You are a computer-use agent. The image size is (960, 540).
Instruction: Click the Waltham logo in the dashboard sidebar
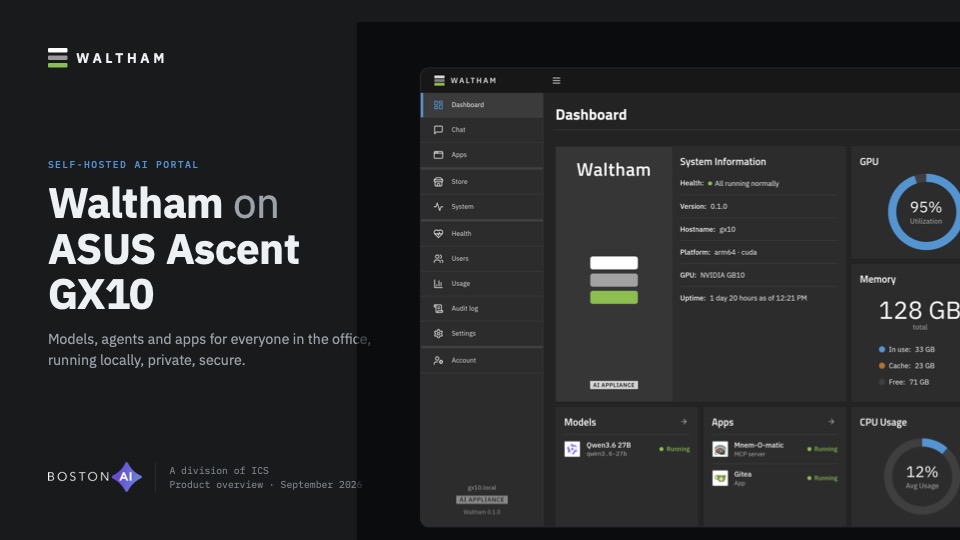tap(465, 80)
